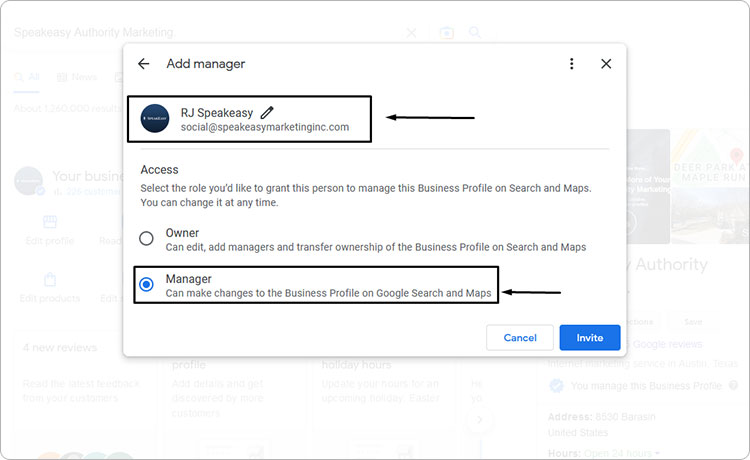This screenshot has height=460, width=750.
Task: Go back with the Add manager arrow
Action: (x=143, y=64)
